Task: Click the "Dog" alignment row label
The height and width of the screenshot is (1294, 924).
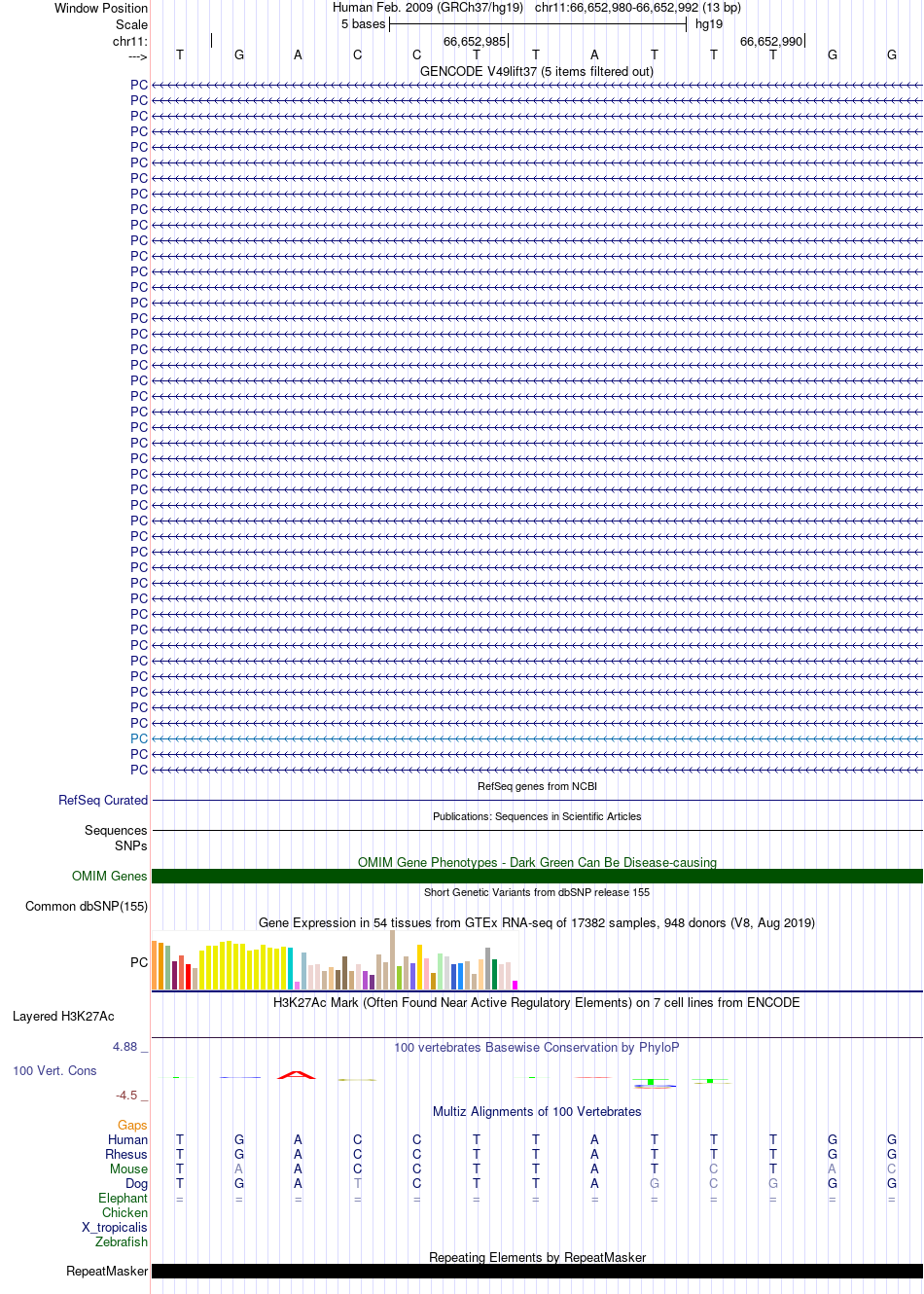Action: click(137, 1183)
